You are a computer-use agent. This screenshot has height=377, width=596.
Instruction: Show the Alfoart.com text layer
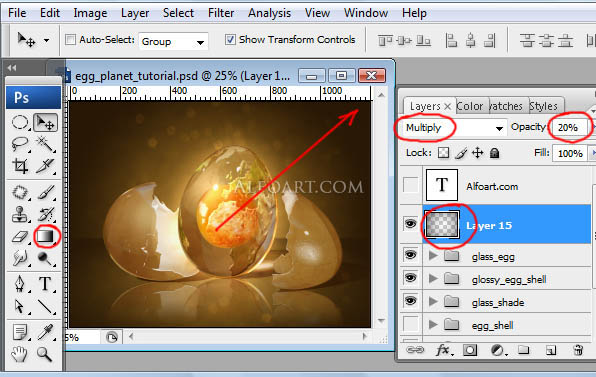(411, 186)
